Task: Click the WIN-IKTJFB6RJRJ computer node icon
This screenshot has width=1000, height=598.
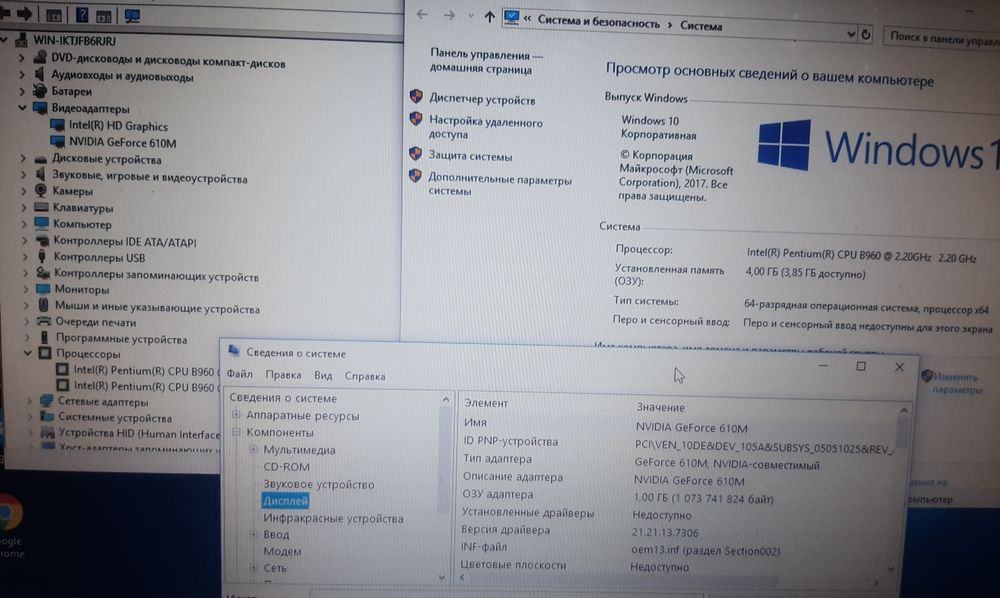Action: pyautogui.click(x=22, y=40)
